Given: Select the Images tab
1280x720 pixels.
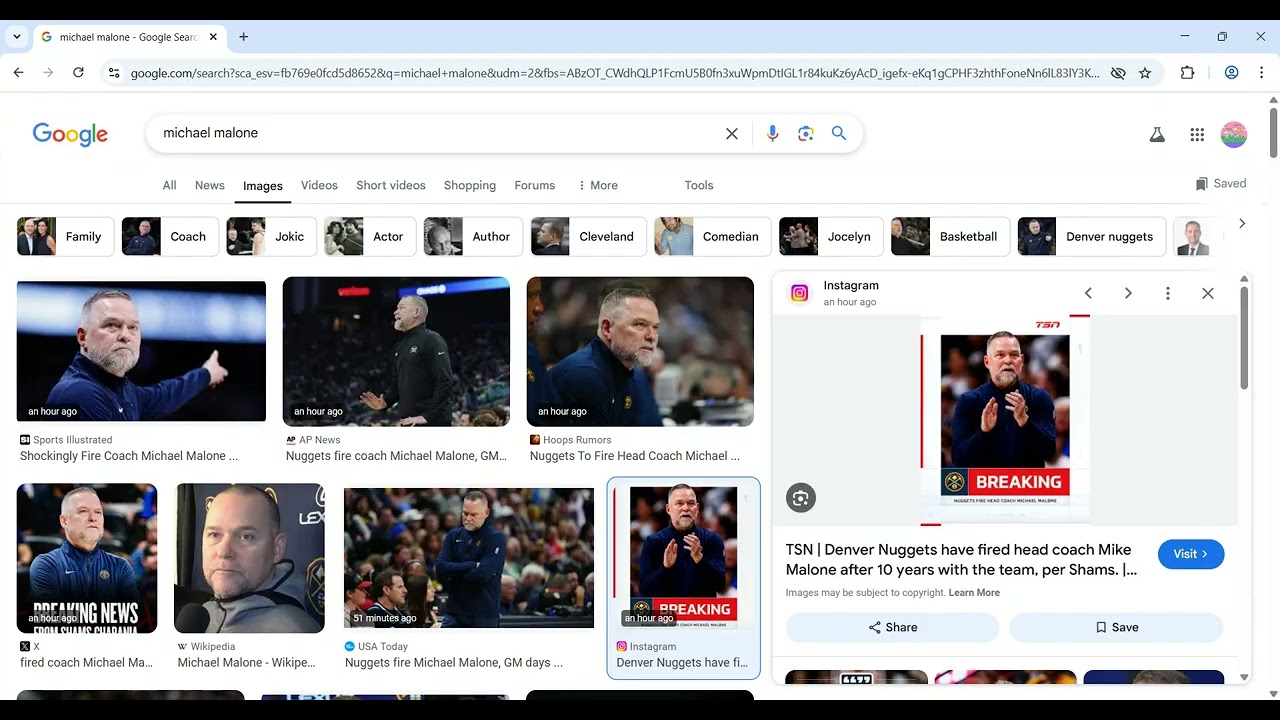Looking at the screenshot, I should tap(263, 186).
